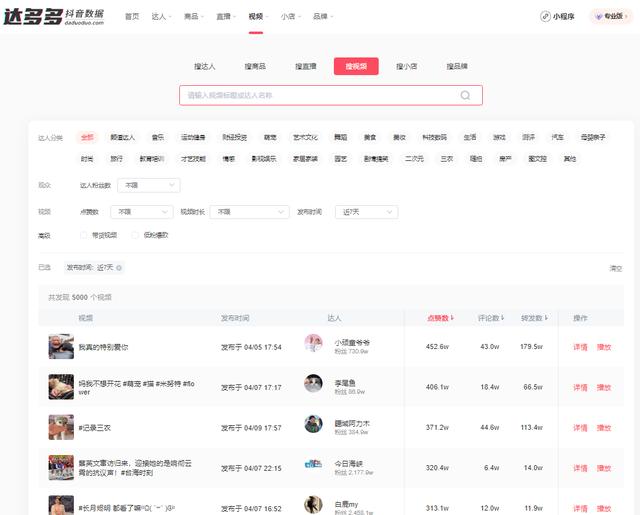Filter by 舞蹈 category
The width and height of the screenshot is (640, 515).
click(340, 137)
